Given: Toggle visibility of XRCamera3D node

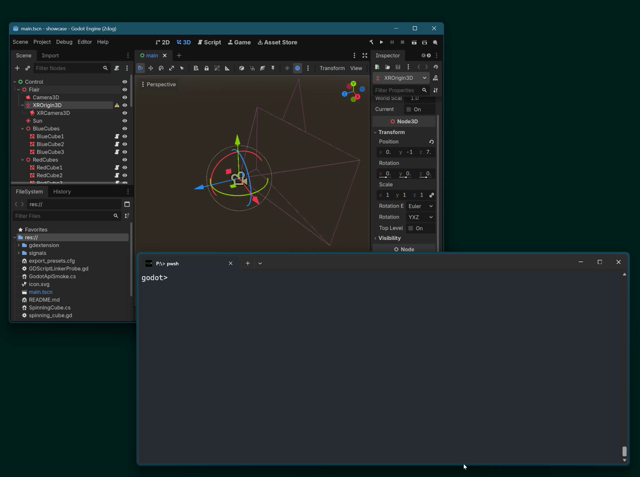Looking at the screenshot, I should tap(124, 113).
